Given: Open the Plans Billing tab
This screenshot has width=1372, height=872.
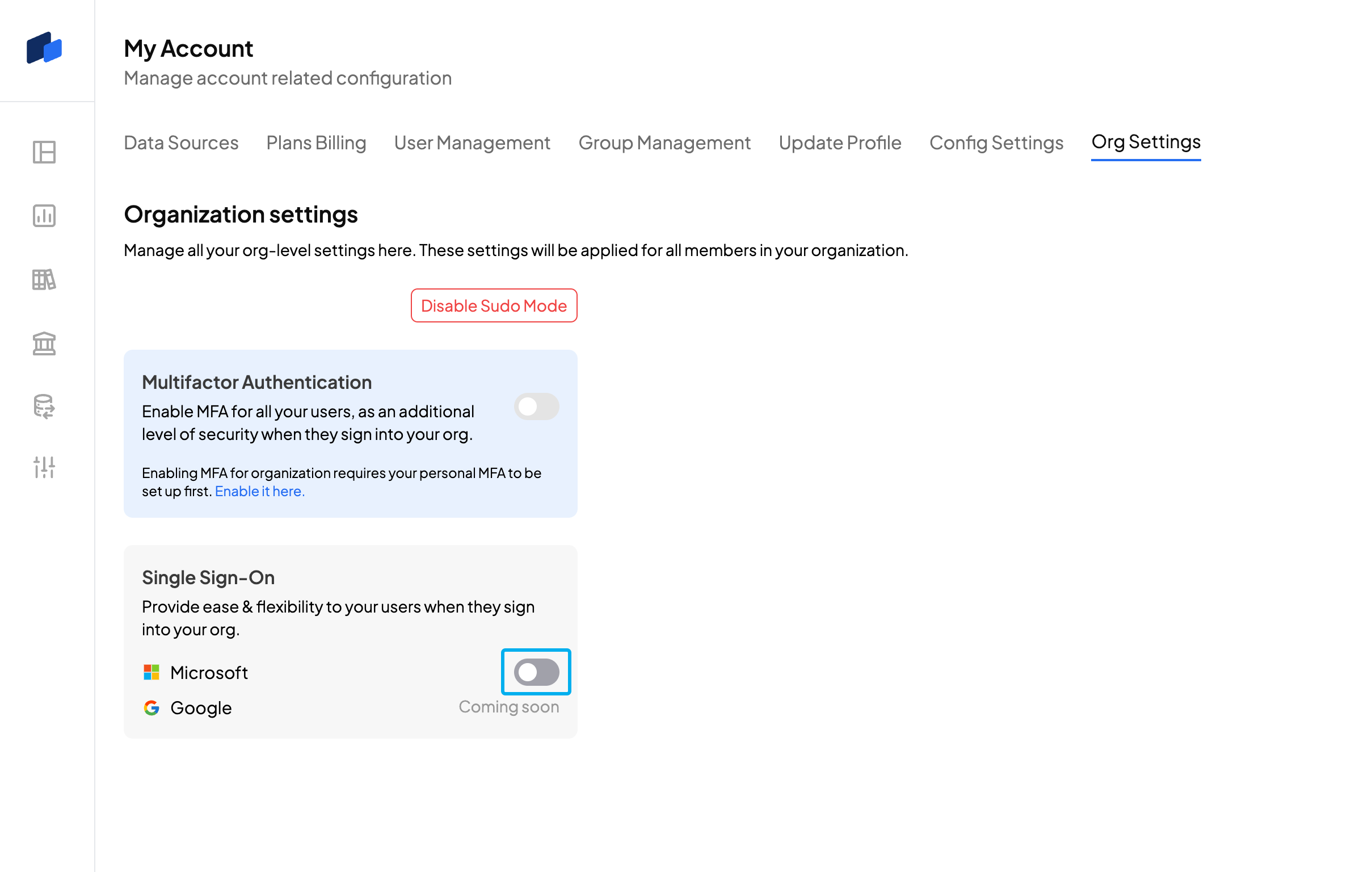Looking at the screenshot, I should 316,142.
